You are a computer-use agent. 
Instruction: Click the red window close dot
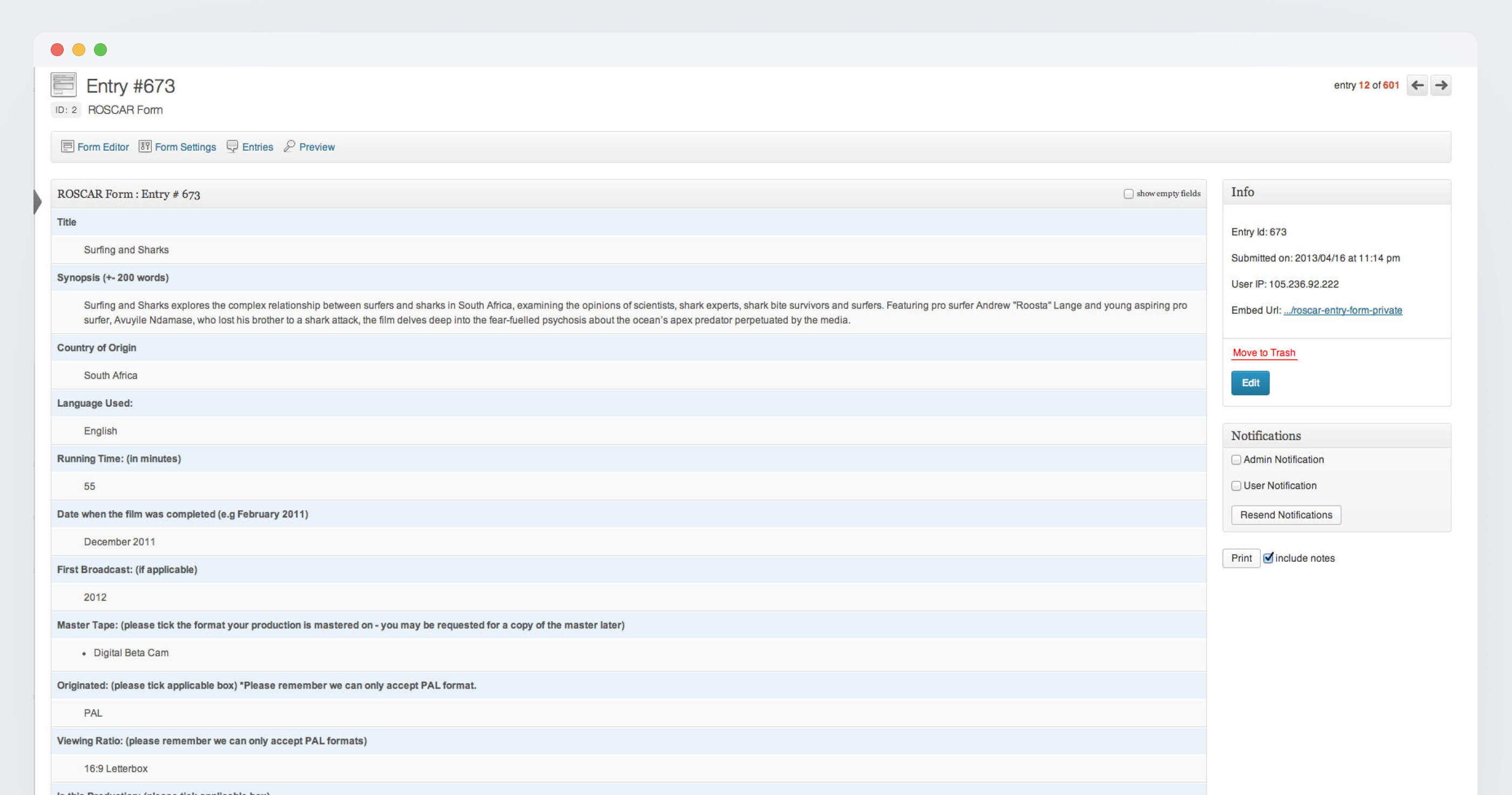57,50
